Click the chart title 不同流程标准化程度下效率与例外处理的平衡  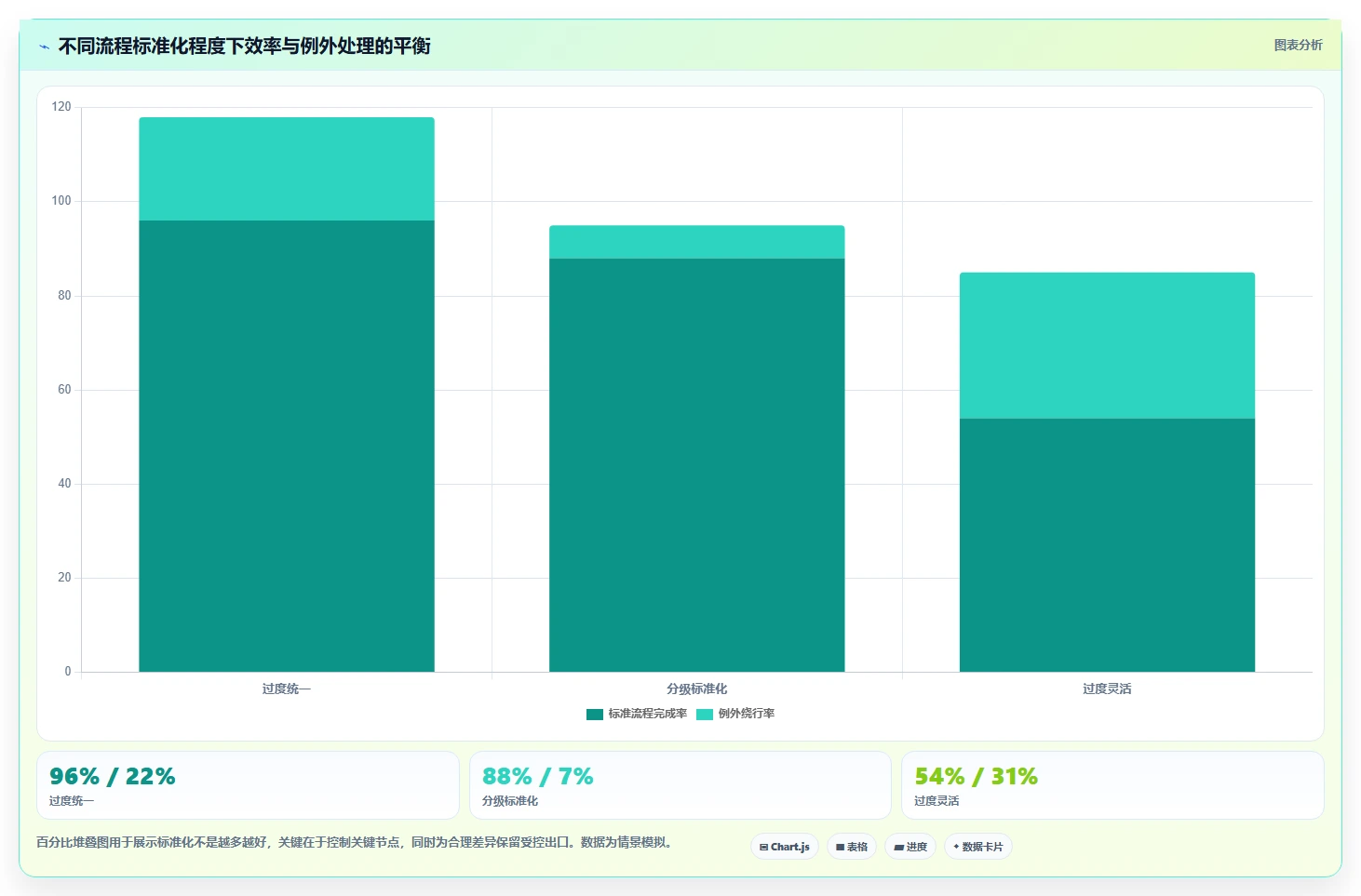(x=244, y=46)
